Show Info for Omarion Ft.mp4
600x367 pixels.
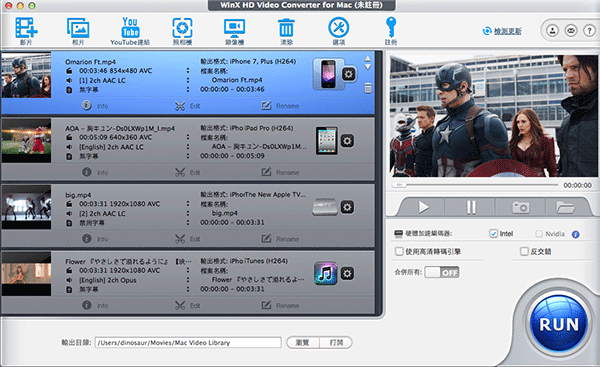coord(95,106)
